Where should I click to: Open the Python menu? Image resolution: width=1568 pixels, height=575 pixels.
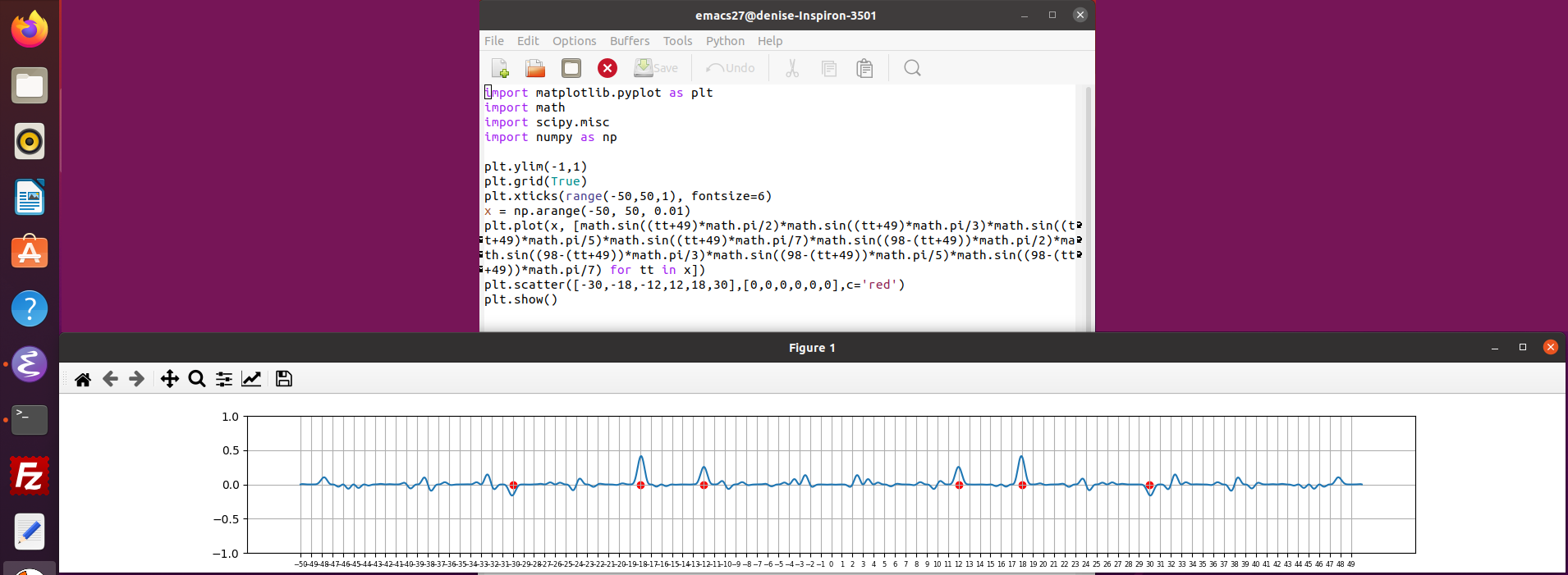click(x=725, y=41)
